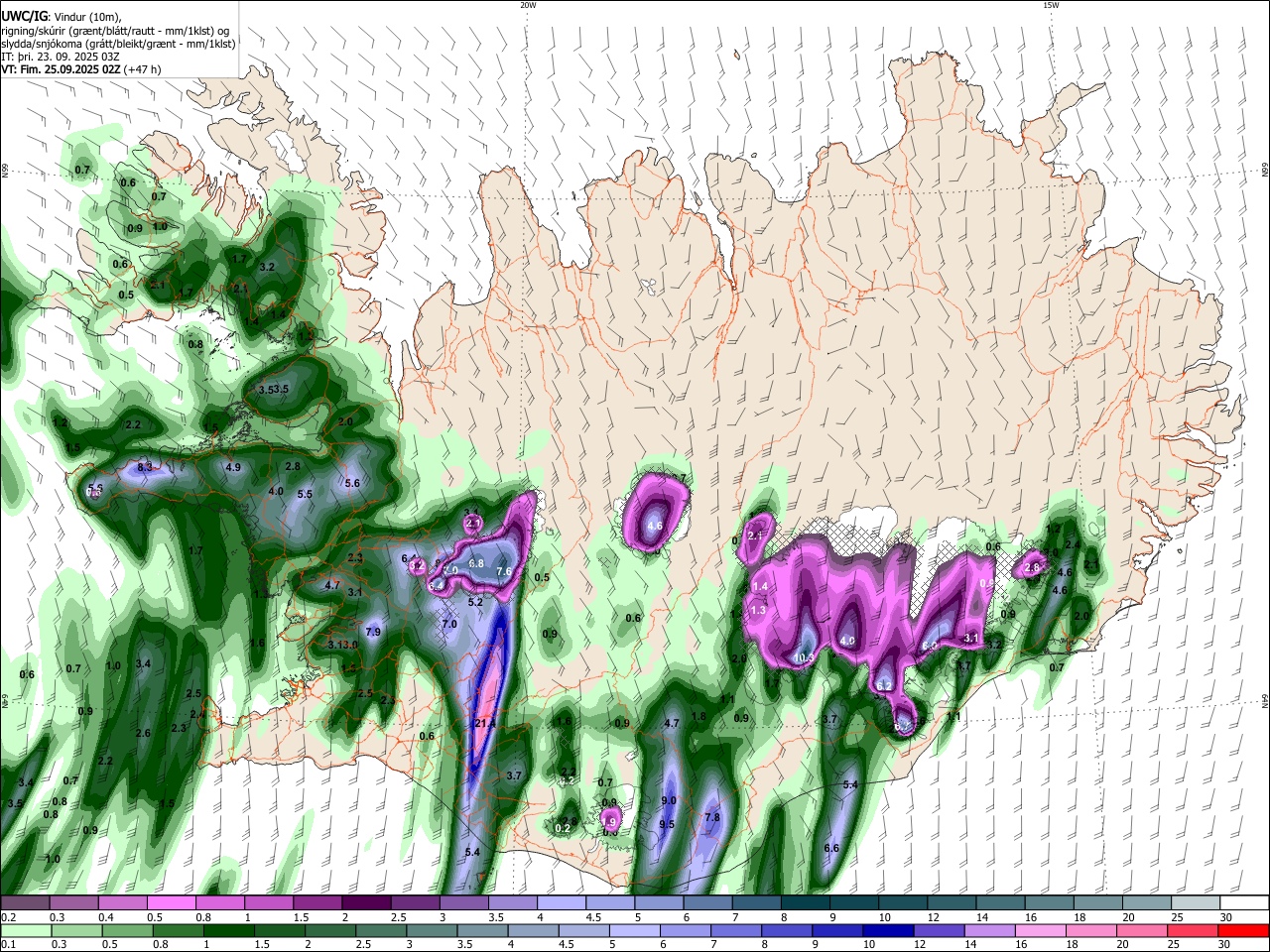This screenshot has height=952, width=1270.
Task: Select lower legend swatch between 0.5 and 0.8
Action: click(127, 930)
